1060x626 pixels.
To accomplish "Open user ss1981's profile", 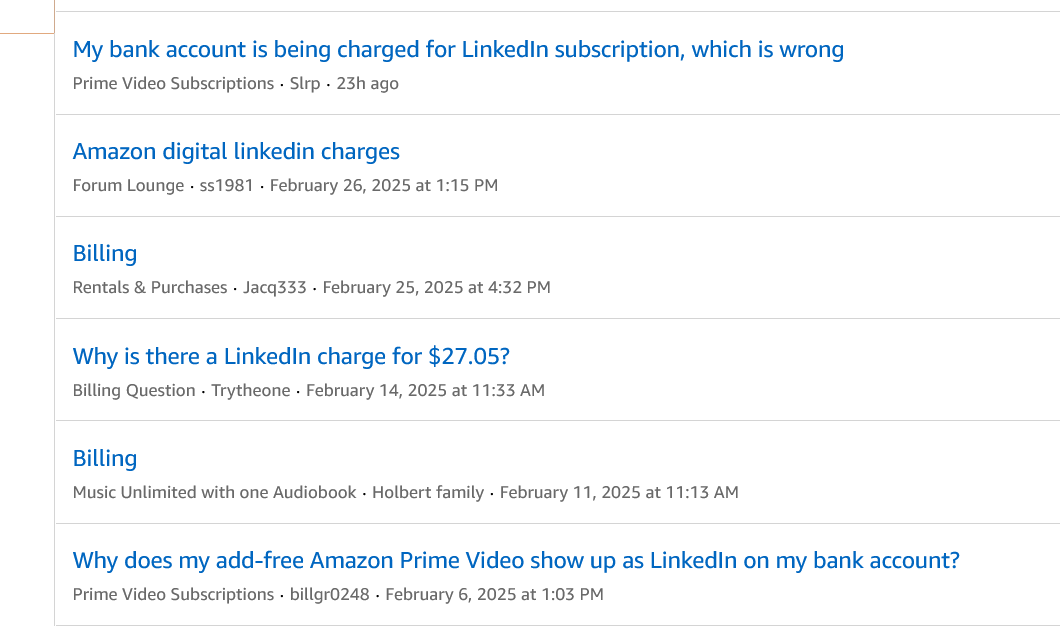I will pyautogui.click(x=224, y=185).
